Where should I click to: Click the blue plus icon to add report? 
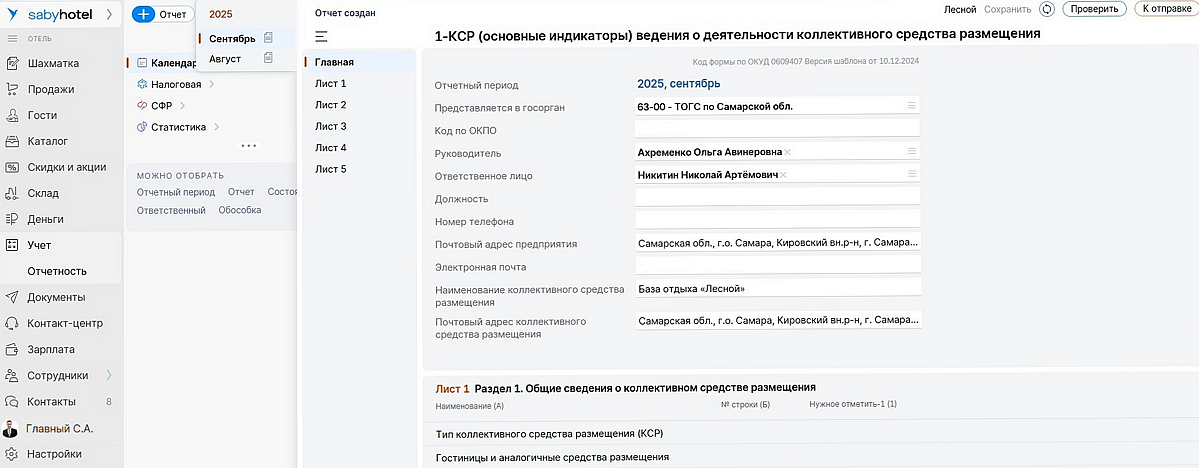[144, 14]
